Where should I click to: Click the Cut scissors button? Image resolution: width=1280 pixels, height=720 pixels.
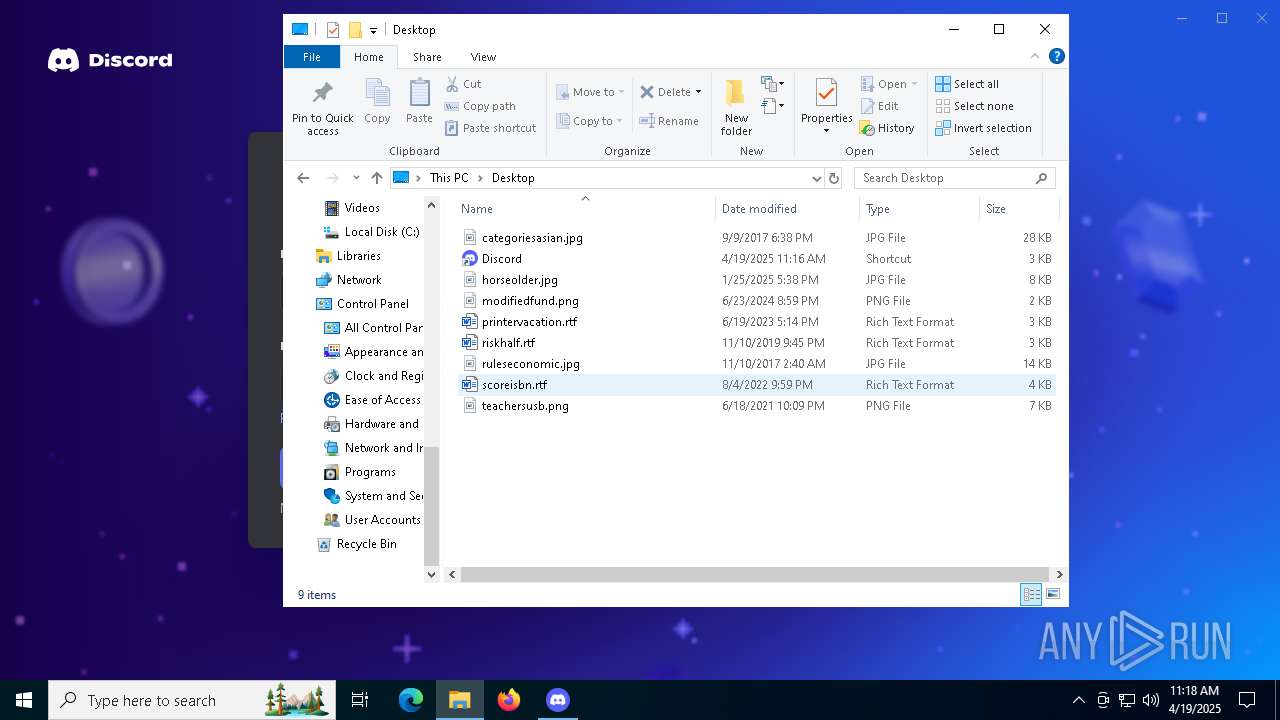tap(464, 84)
